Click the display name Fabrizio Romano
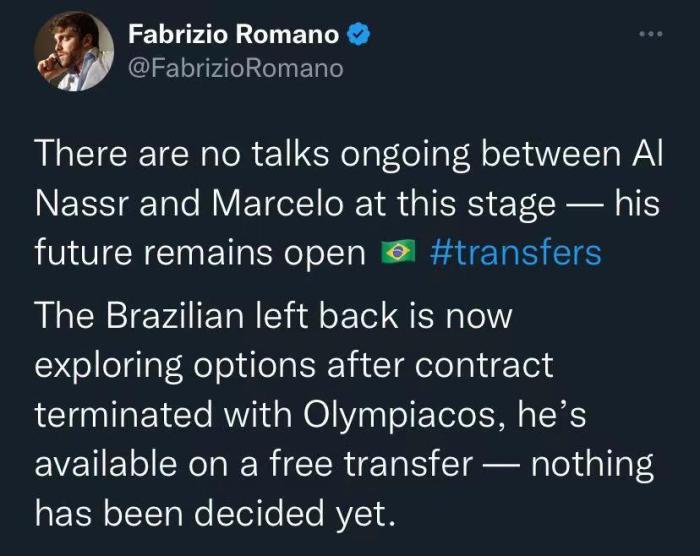The height and width of the screenshot is (556, 700). click(x=234, y=35)
